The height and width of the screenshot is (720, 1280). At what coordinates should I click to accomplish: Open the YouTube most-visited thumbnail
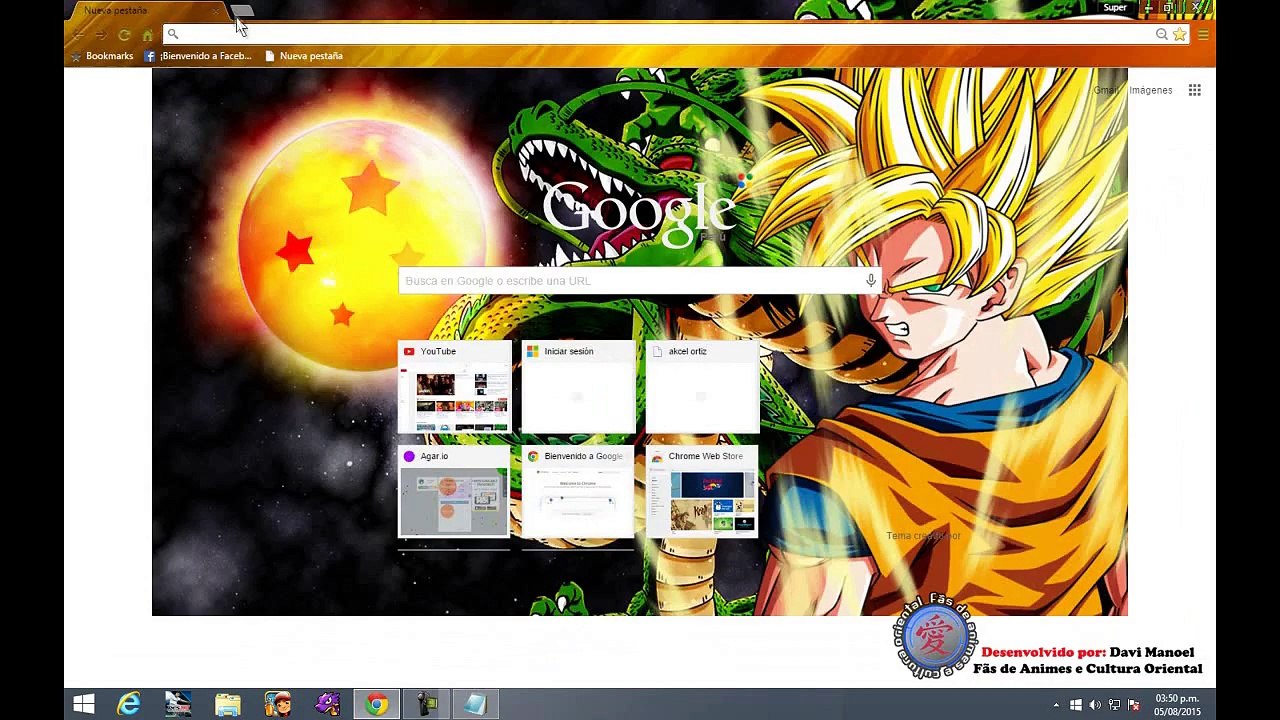coord(455,387)
